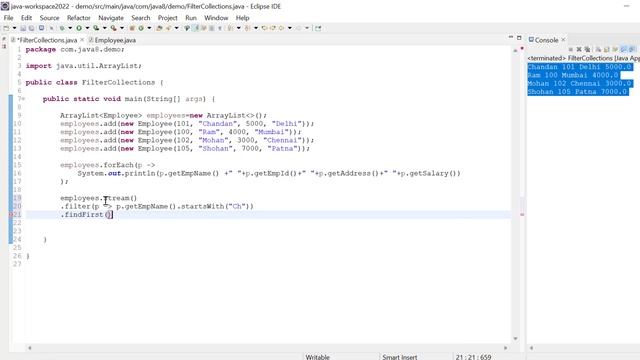The height and width of the screenshot is (360, 640).
Task: Toggle Console Word Wrap
Action: tap(615, 50)
